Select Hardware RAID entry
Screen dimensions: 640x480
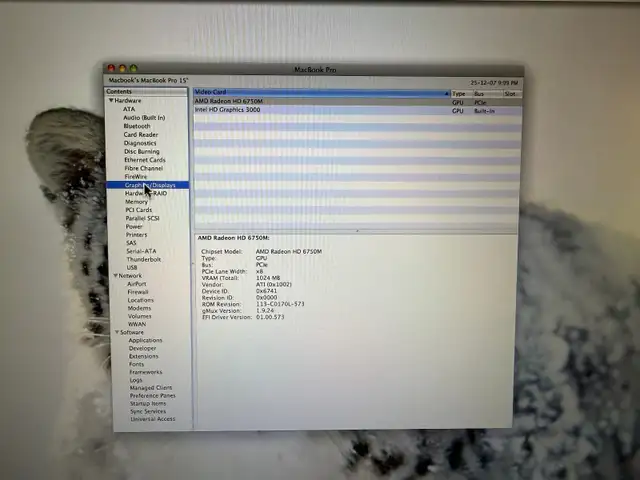pyautogui.click(x=146, y=193)
